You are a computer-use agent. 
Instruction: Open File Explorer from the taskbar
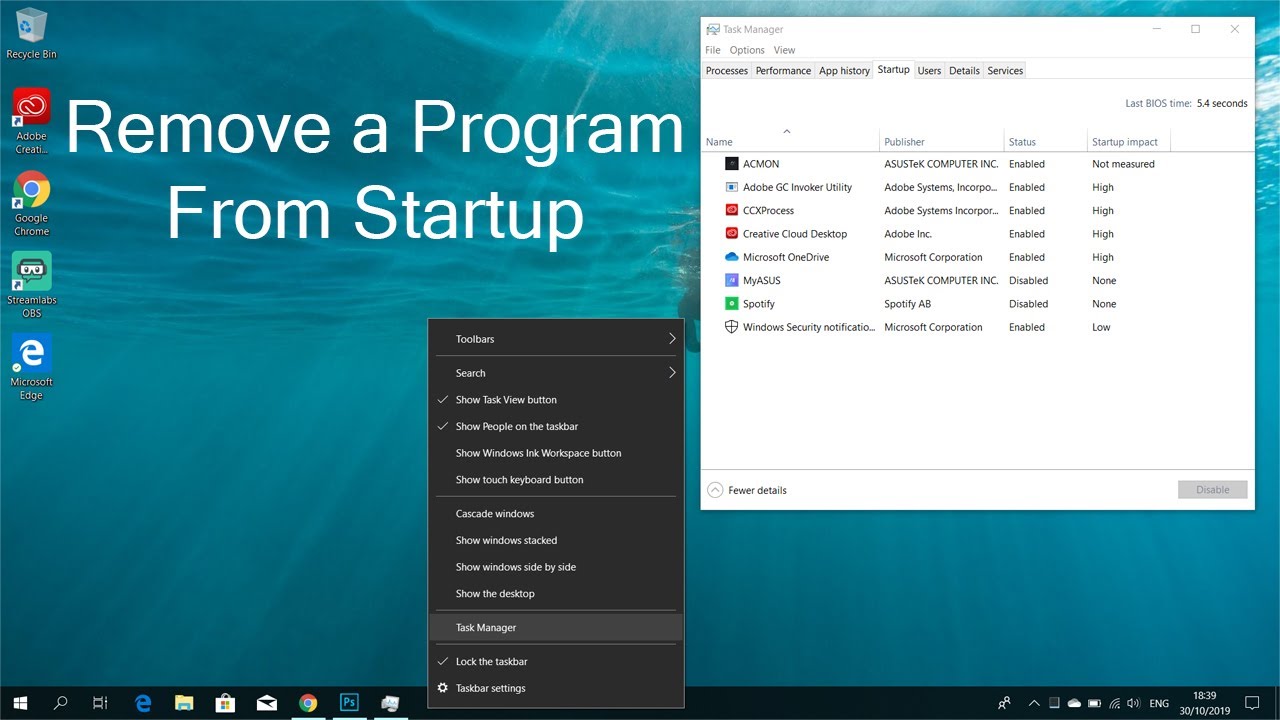click(184, 703)
